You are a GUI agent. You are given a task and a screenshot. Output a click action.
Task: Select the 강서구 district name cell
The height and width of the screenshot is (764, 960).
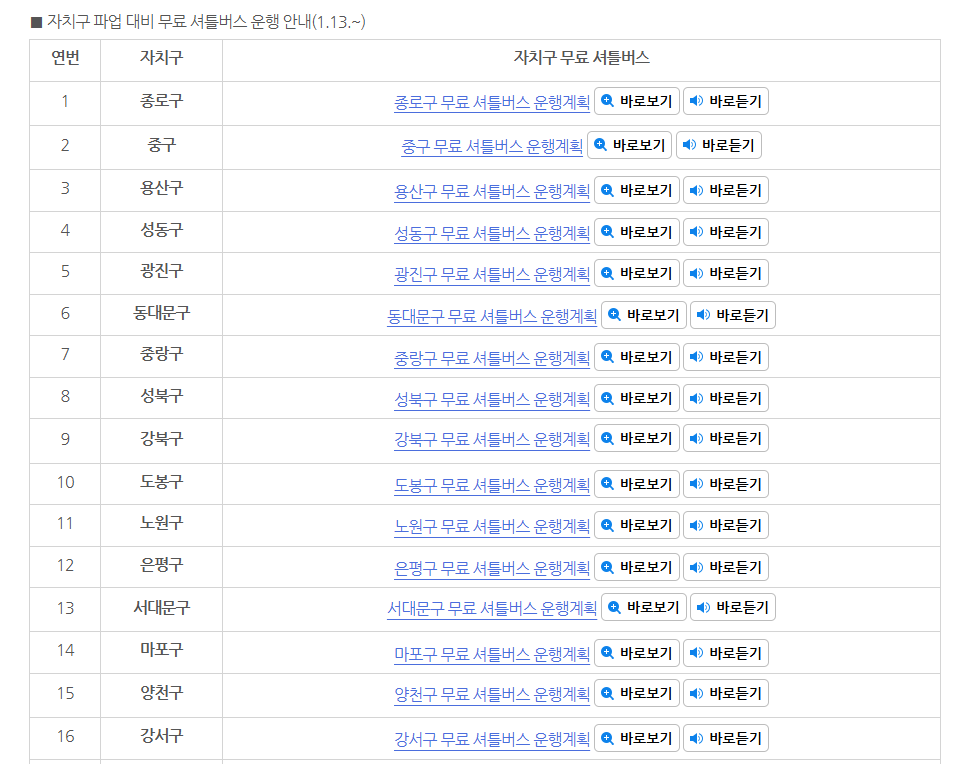point(161,736)
